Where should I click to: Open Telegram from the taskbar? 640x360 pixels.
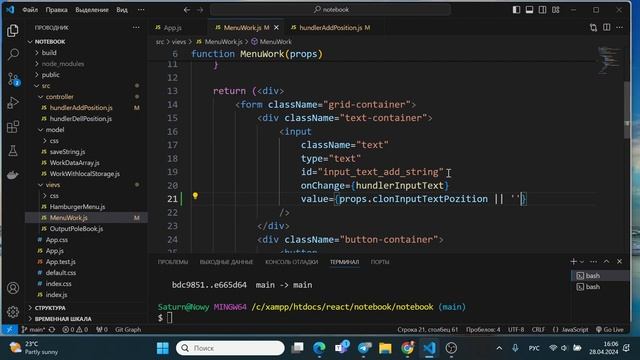point(364,348)
